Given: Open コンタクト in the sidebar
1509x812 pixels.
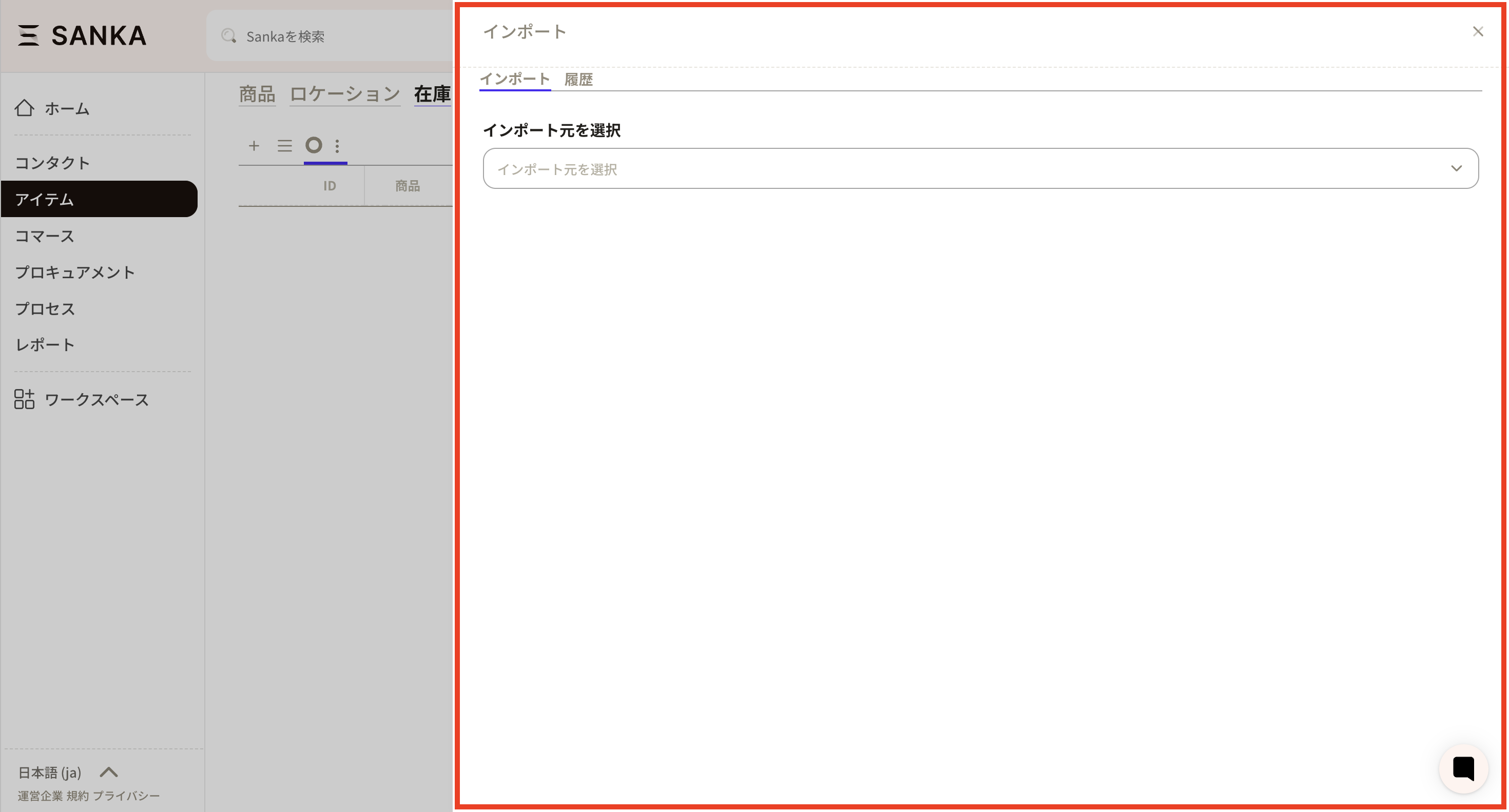Looking at the screenshot, I should point(53,163).
